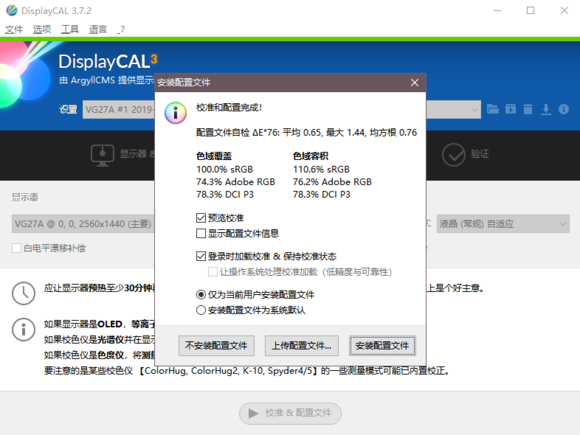The image size is (580, 435).
Task: Open the 文件 menu
Action: click(x=14, y=29)
